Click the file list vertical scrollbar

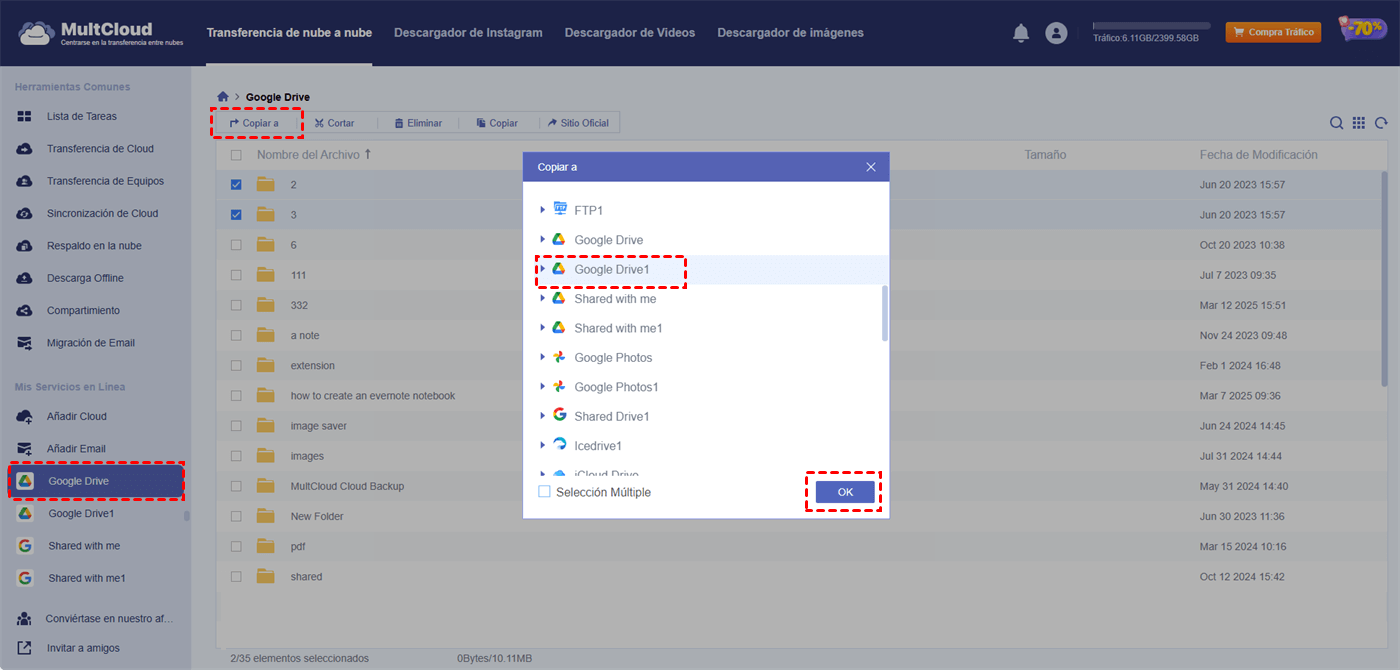point(1384,279)
